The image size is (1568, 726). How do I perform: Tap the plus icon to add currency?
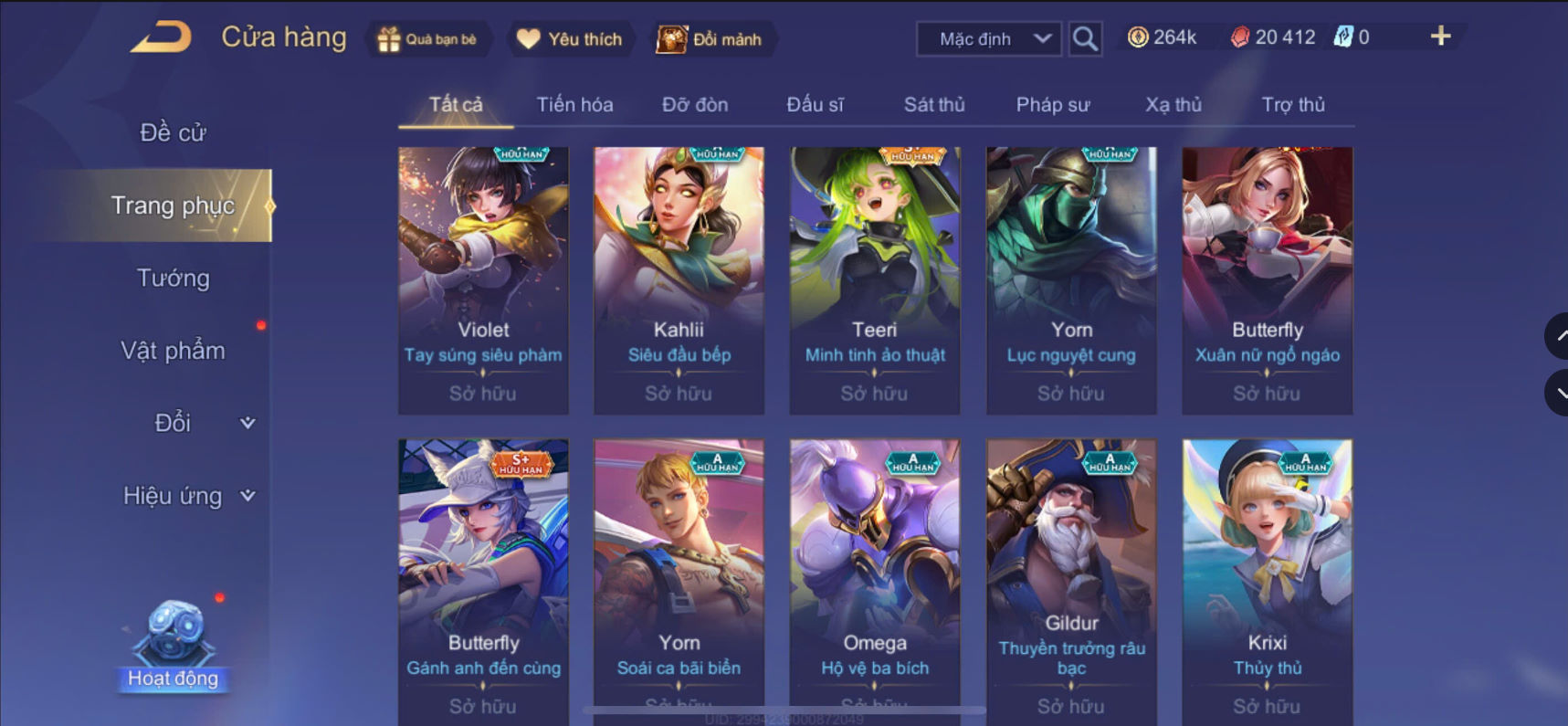click(1440, 37)
